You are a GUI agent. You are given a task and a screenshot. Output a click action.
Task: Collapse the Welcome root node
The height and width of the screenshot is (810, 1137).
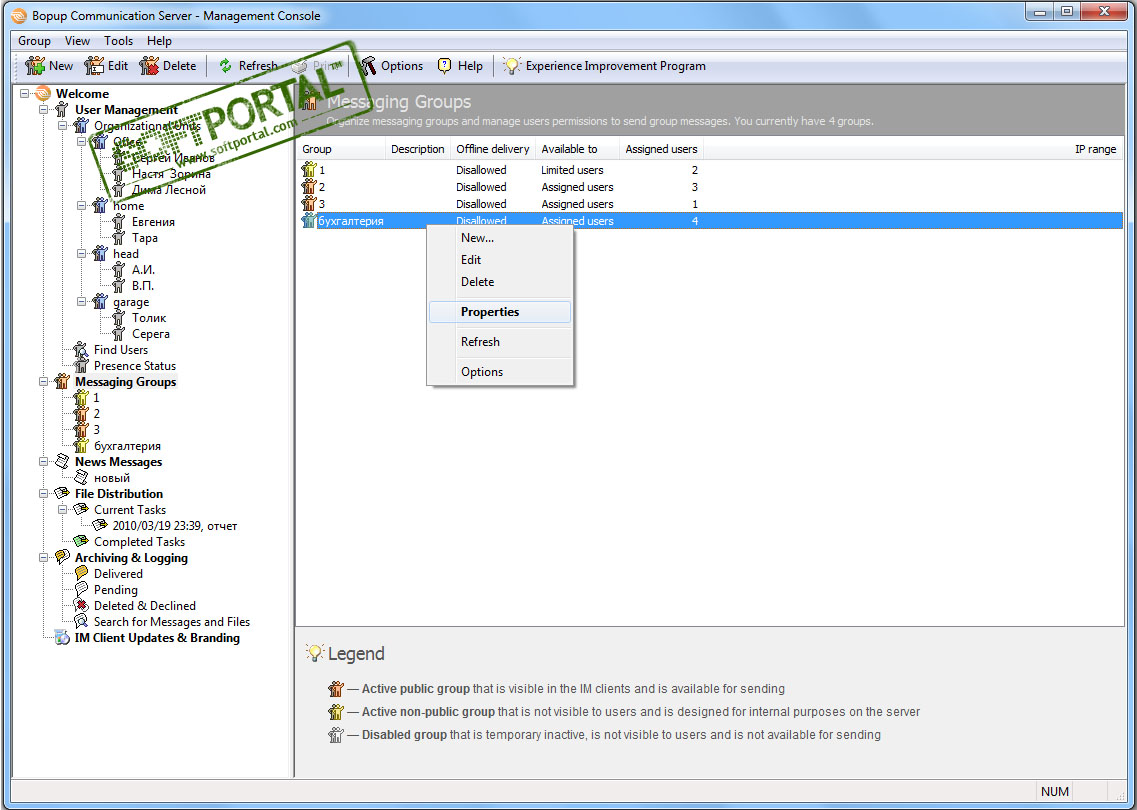pos(25,94)
